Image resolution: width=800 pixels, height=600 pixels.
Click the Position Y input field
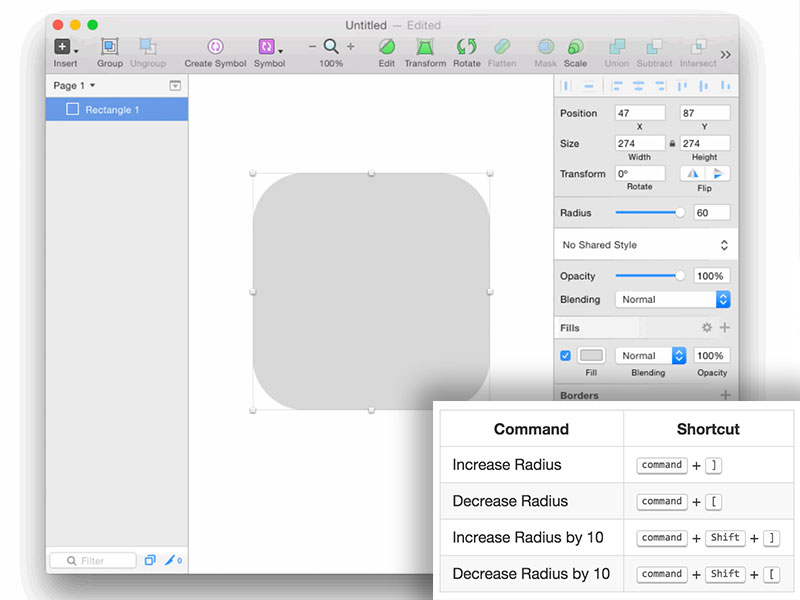[705, 113]
